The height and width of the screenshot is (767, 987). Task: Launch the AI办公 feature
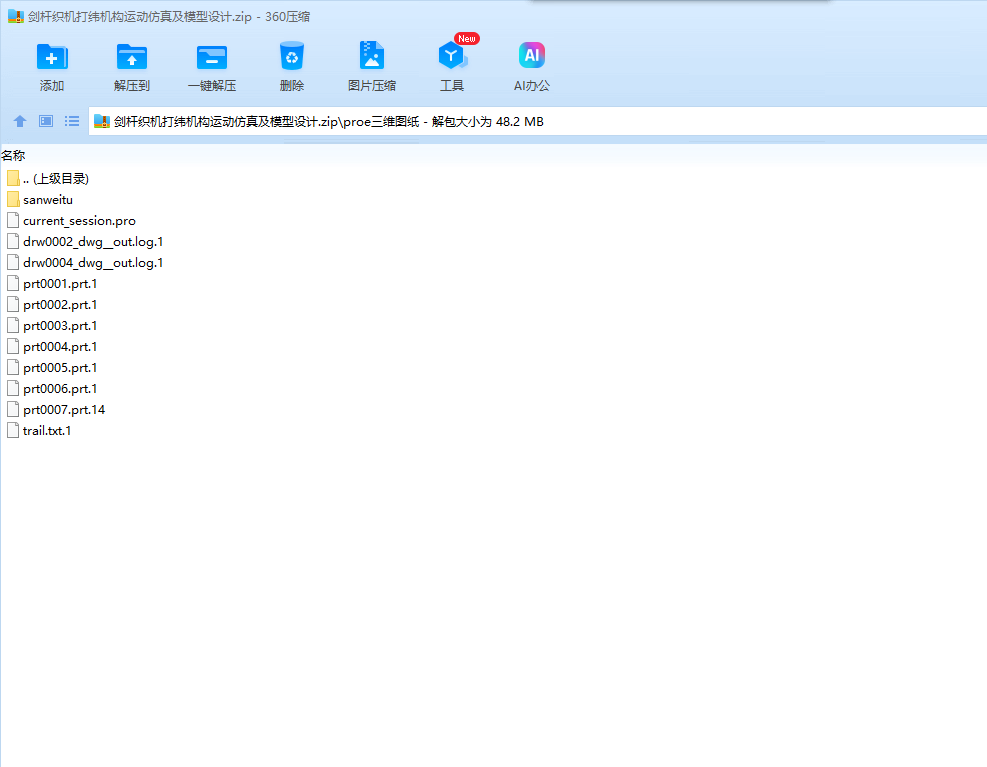point(531,66)
